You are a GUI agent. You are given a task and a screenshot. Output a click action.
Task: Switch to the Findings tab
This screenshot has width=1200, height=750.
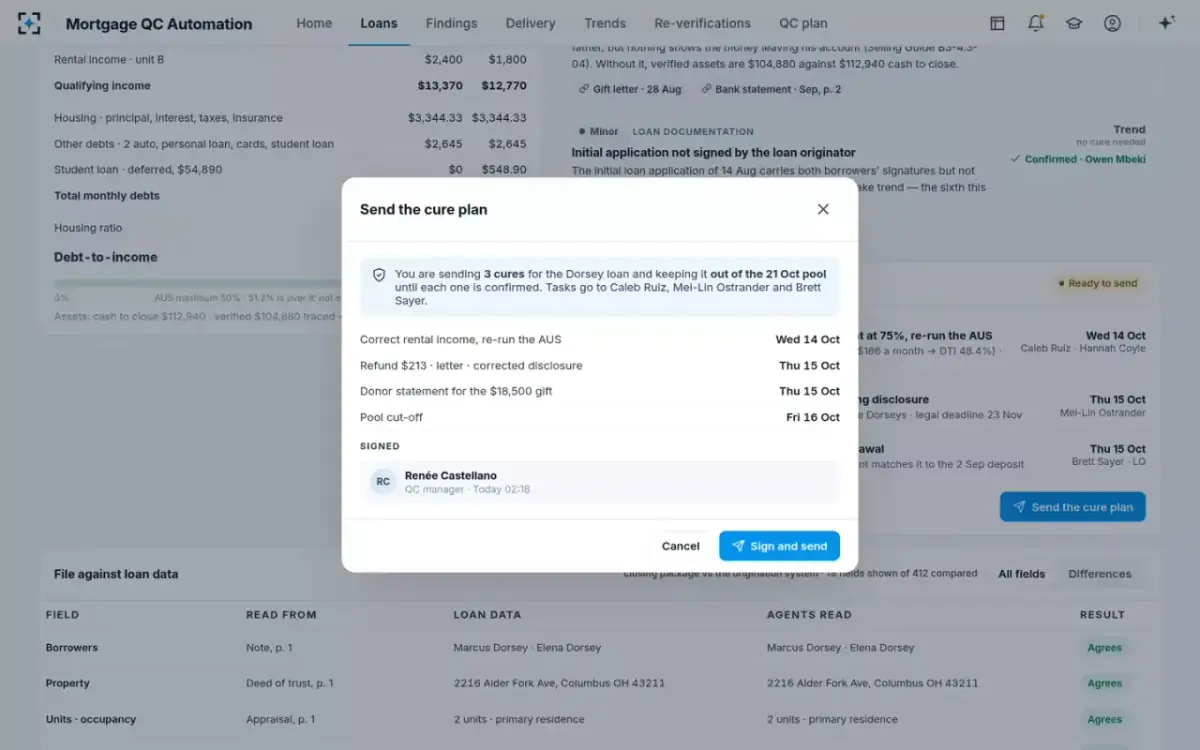tap(451, 23)
